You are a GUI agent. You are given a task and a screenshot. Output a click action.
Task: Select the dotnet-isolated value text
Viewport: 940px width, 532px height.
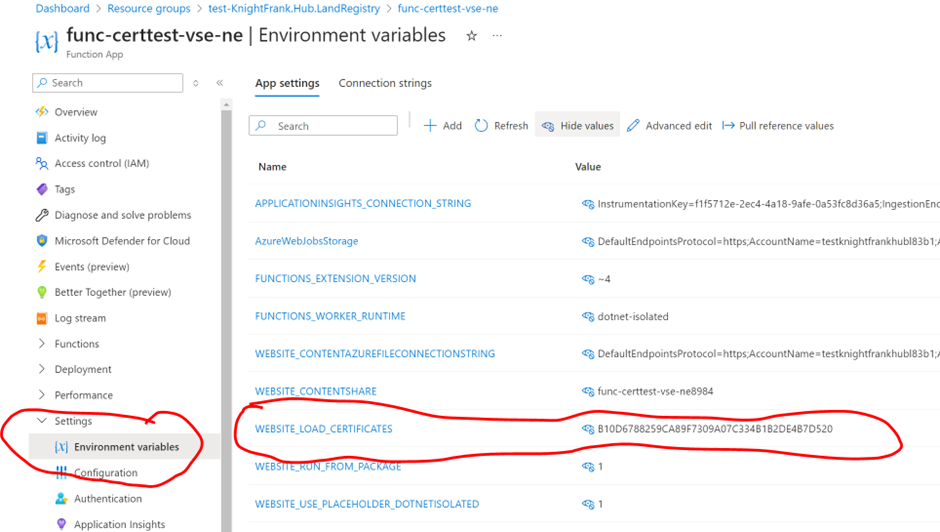(x=633, y=316)
